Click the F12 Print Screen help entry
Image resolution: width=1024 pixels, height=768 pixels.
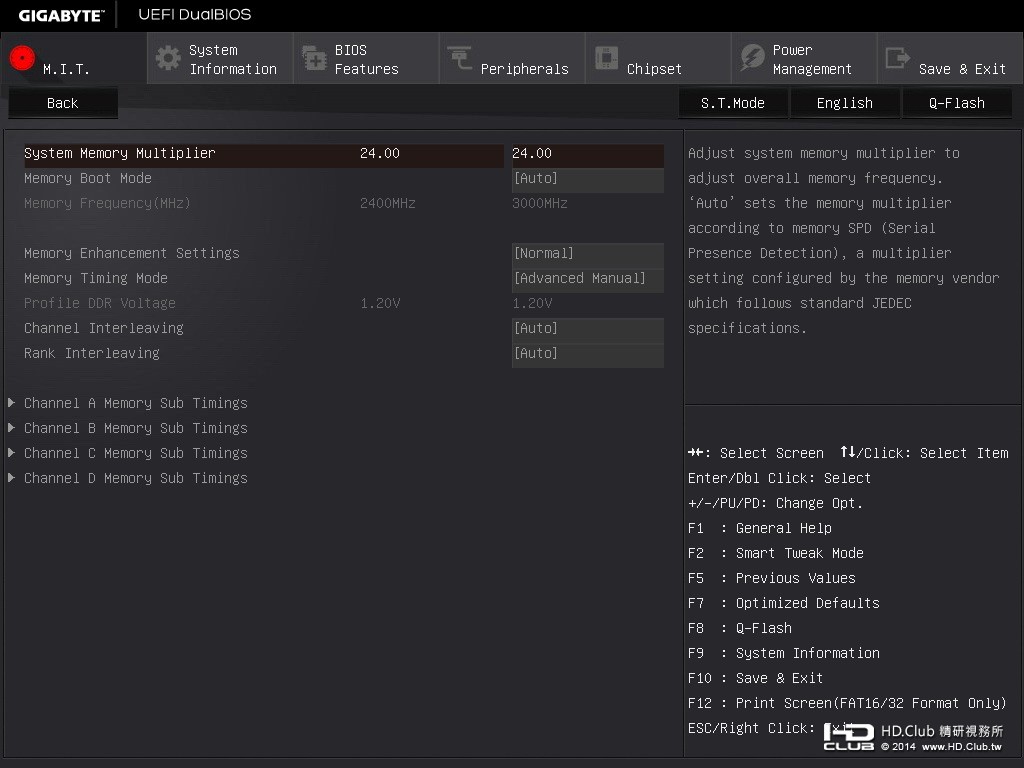tap(847, 703)
